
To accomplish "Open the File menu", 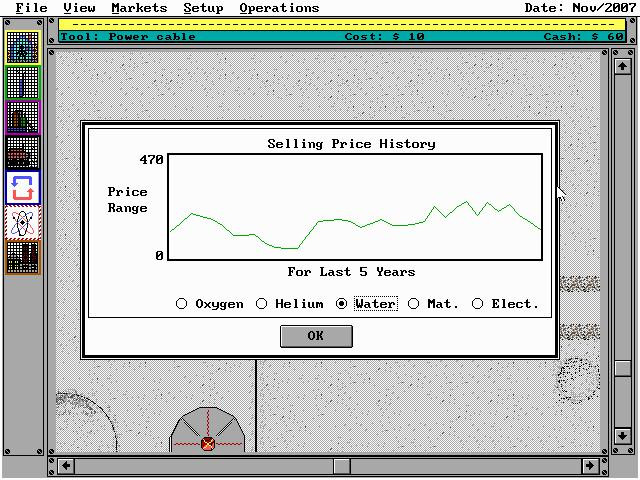I will [x=31, y=8].
